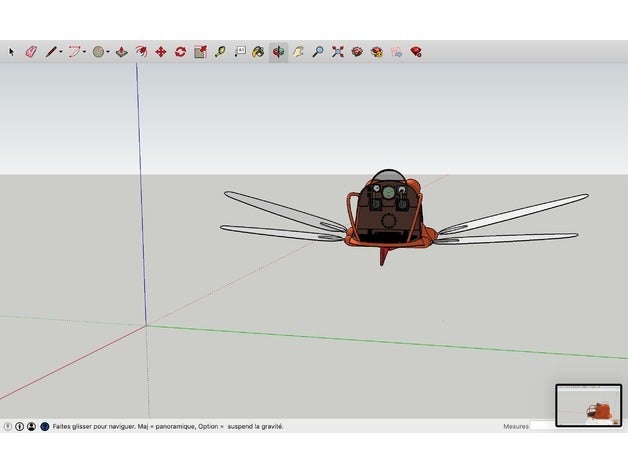This screenshot has width=628, height=472.
Task: Activate the Paint Bucket tool
Action: pyautogui.click(x=258, y=51)
